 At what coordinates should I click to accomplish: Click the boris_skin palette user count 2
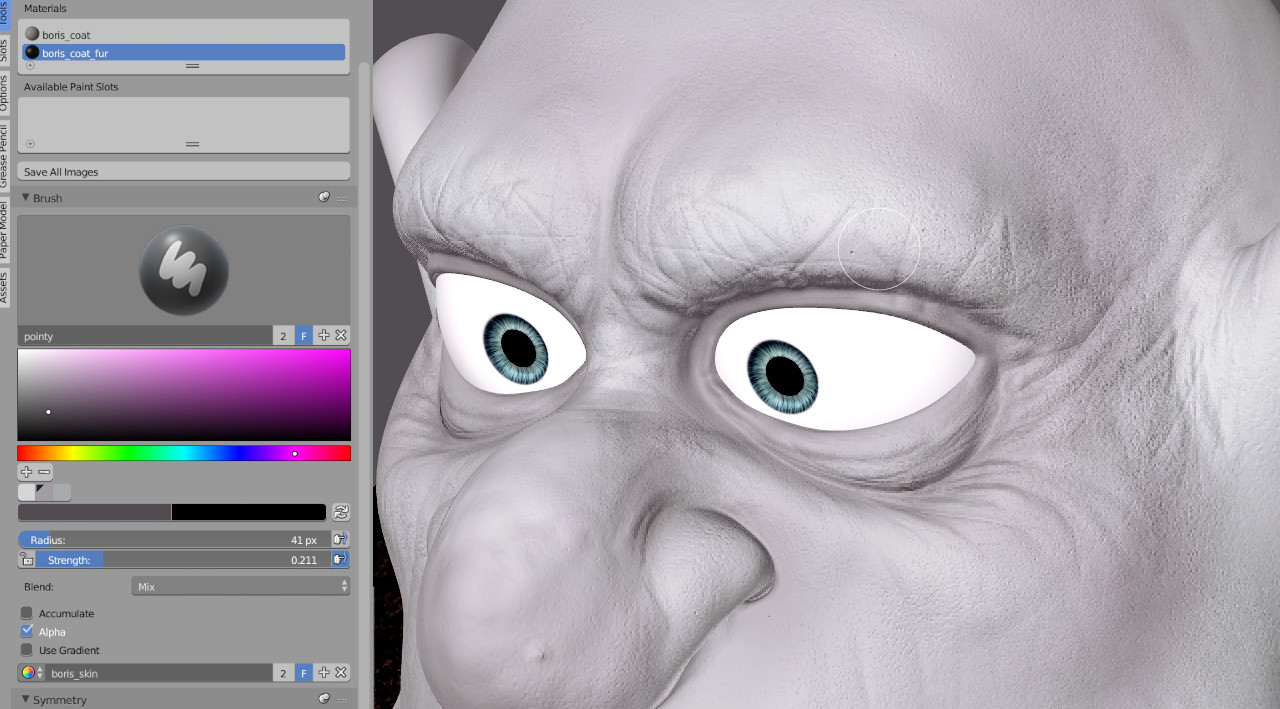point(284,673)
